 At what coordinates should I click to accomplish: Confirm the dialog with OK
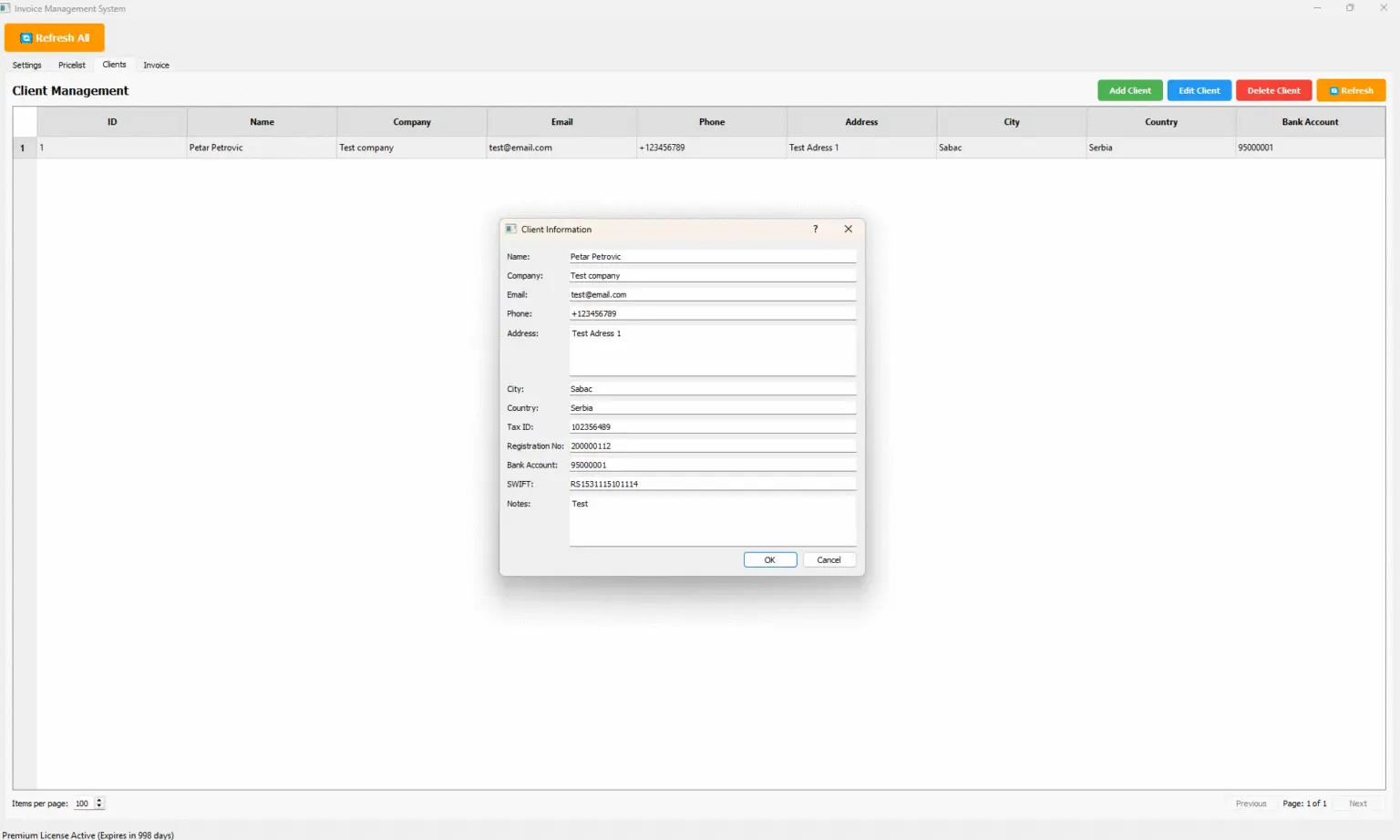pyautogui.click(x=769, y=560)
